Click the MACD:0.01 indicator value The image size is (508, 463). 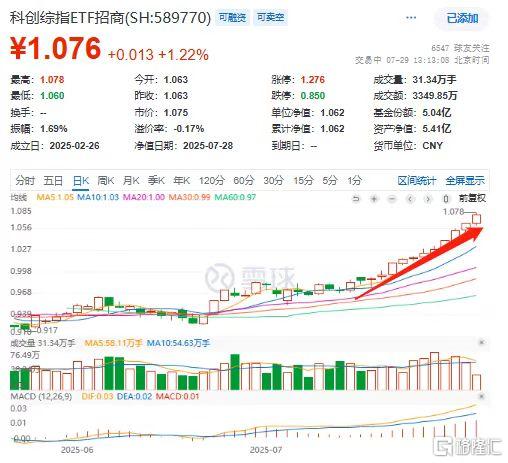[177, 397]
